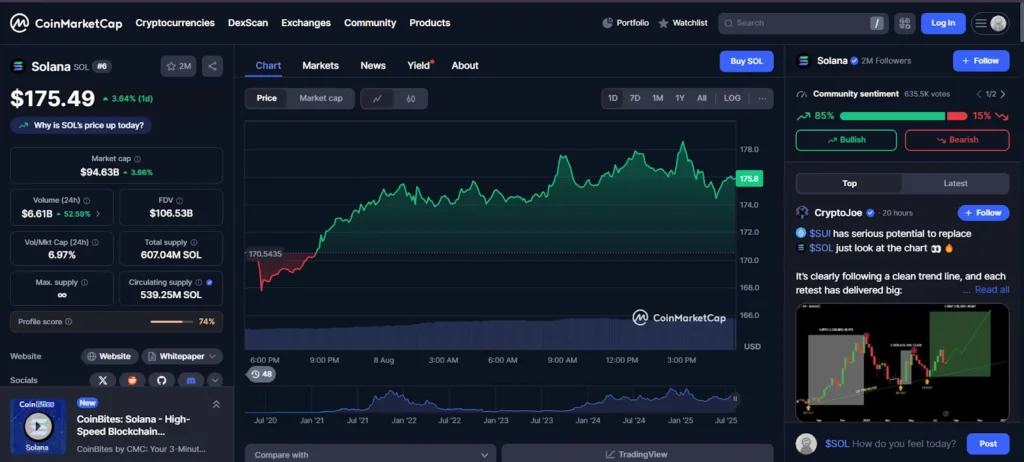The height and width of the screenshot is (462, 1024).
Task: Go to next sentiment page arrow
Action: (x=1003, y=94)
